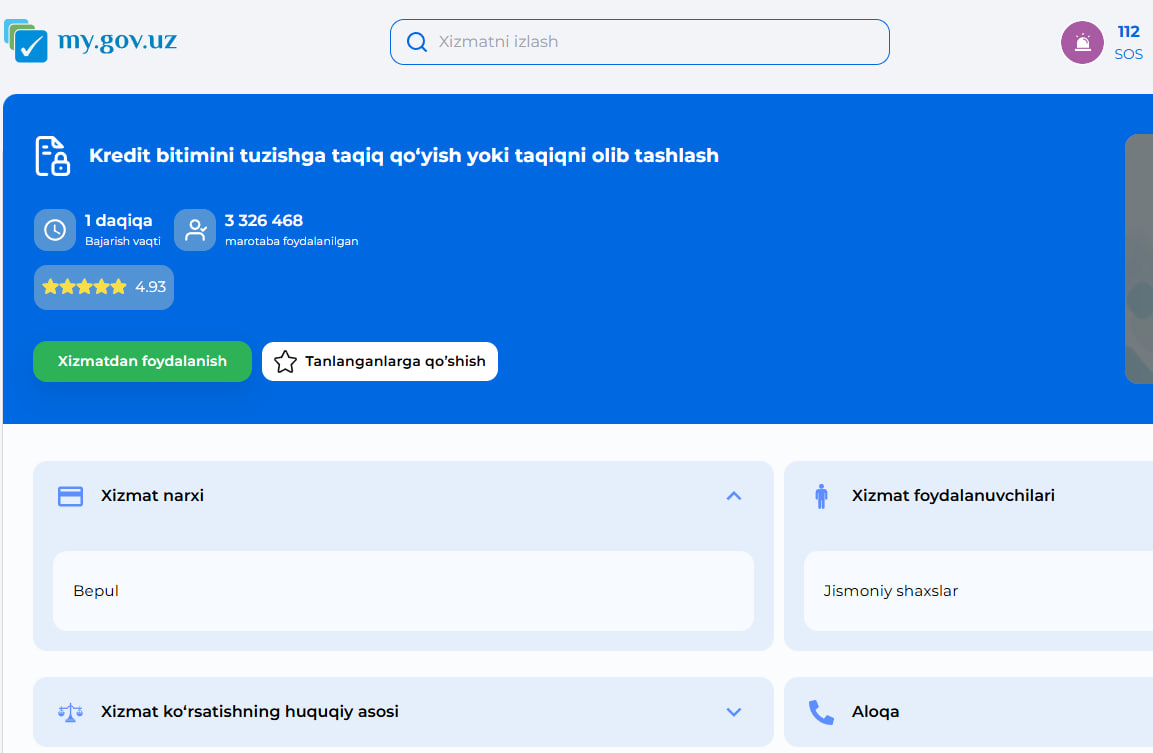Viewport: 1153px width, 753px height.
Task: Click the credit card icon beside Xizmat narxi
Action: pyautogui.click(x=70, y=496)
